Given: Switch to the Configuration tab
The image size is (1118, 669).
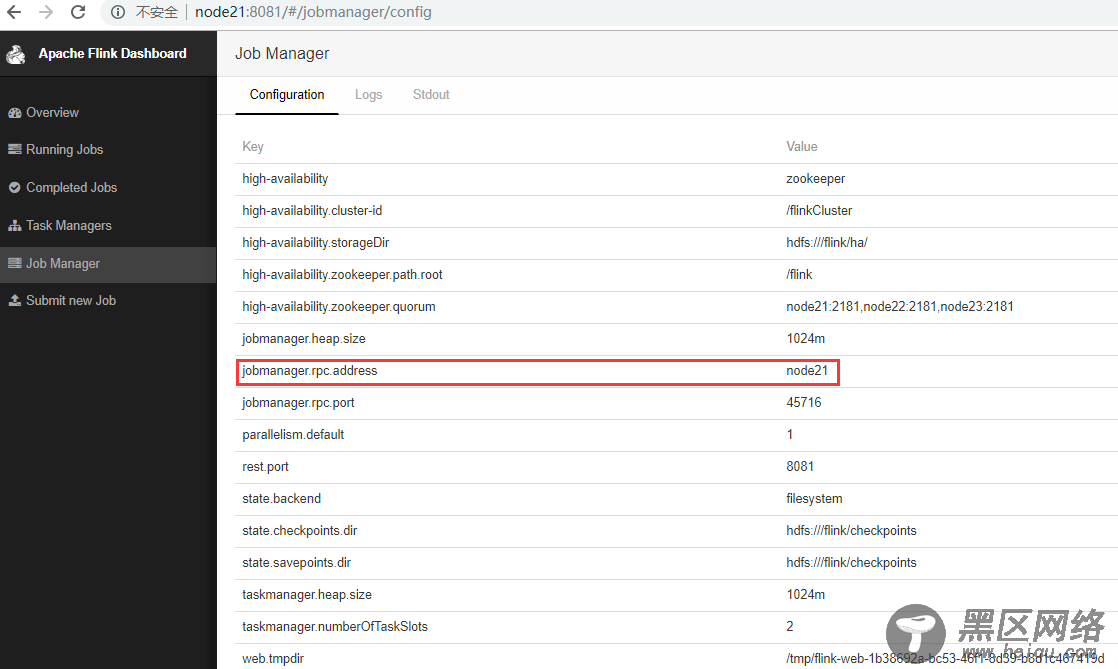Looking at the screenshot, I should pyautogui.click(x=287, y=95).
